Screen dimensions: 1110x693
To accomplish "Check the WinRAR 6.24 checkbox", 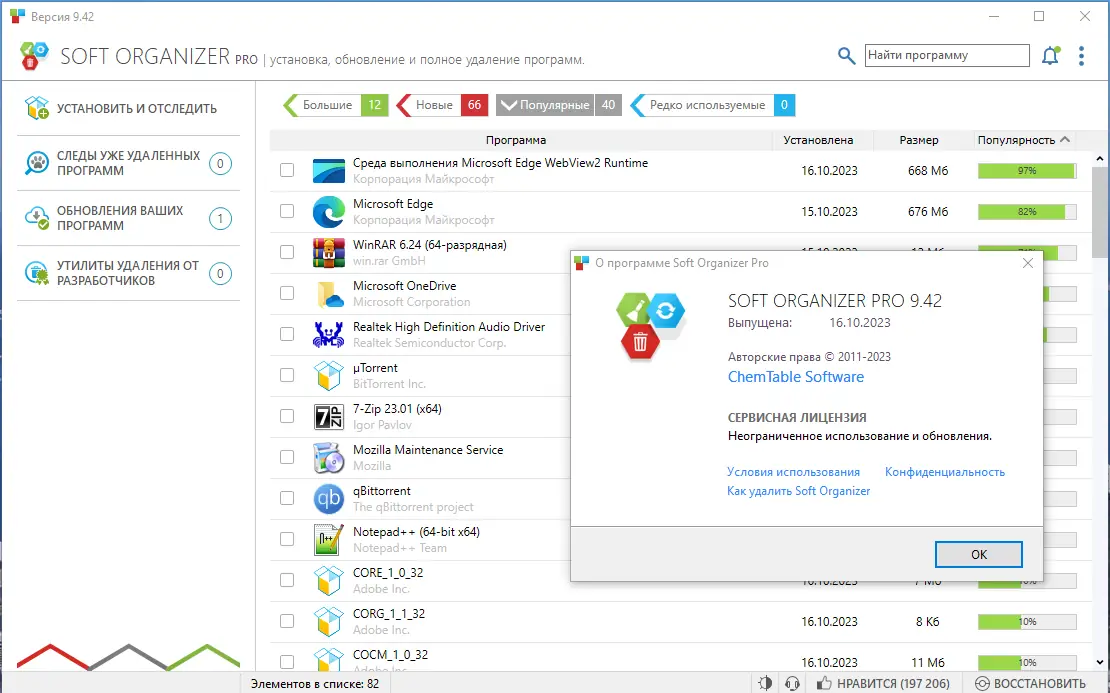I will tap(287, 252).
